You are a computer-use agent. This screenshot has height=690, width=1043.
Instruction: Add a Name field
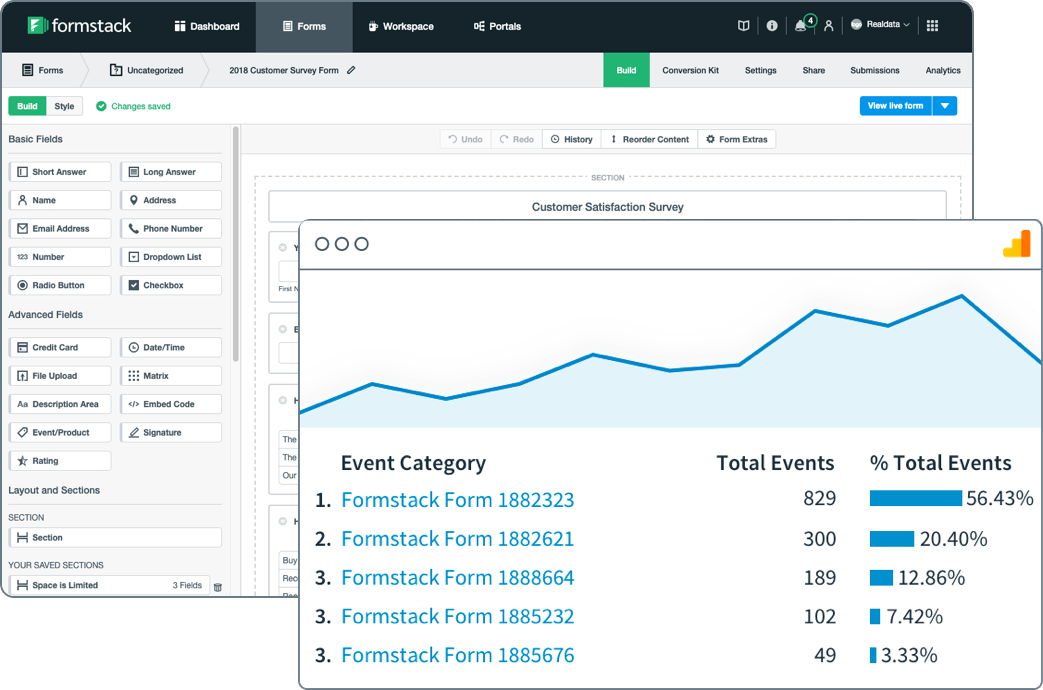[60, 200]
